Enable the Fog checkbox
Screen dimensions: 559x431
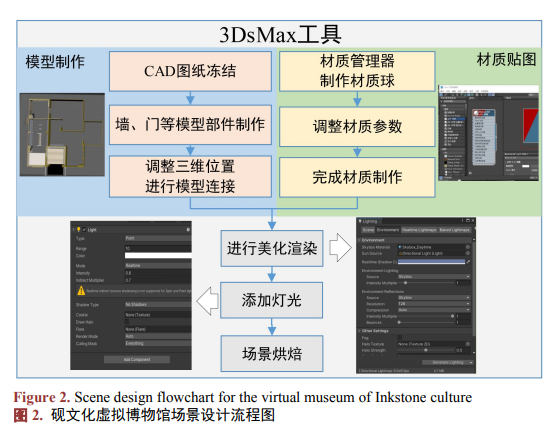point(400,337)
